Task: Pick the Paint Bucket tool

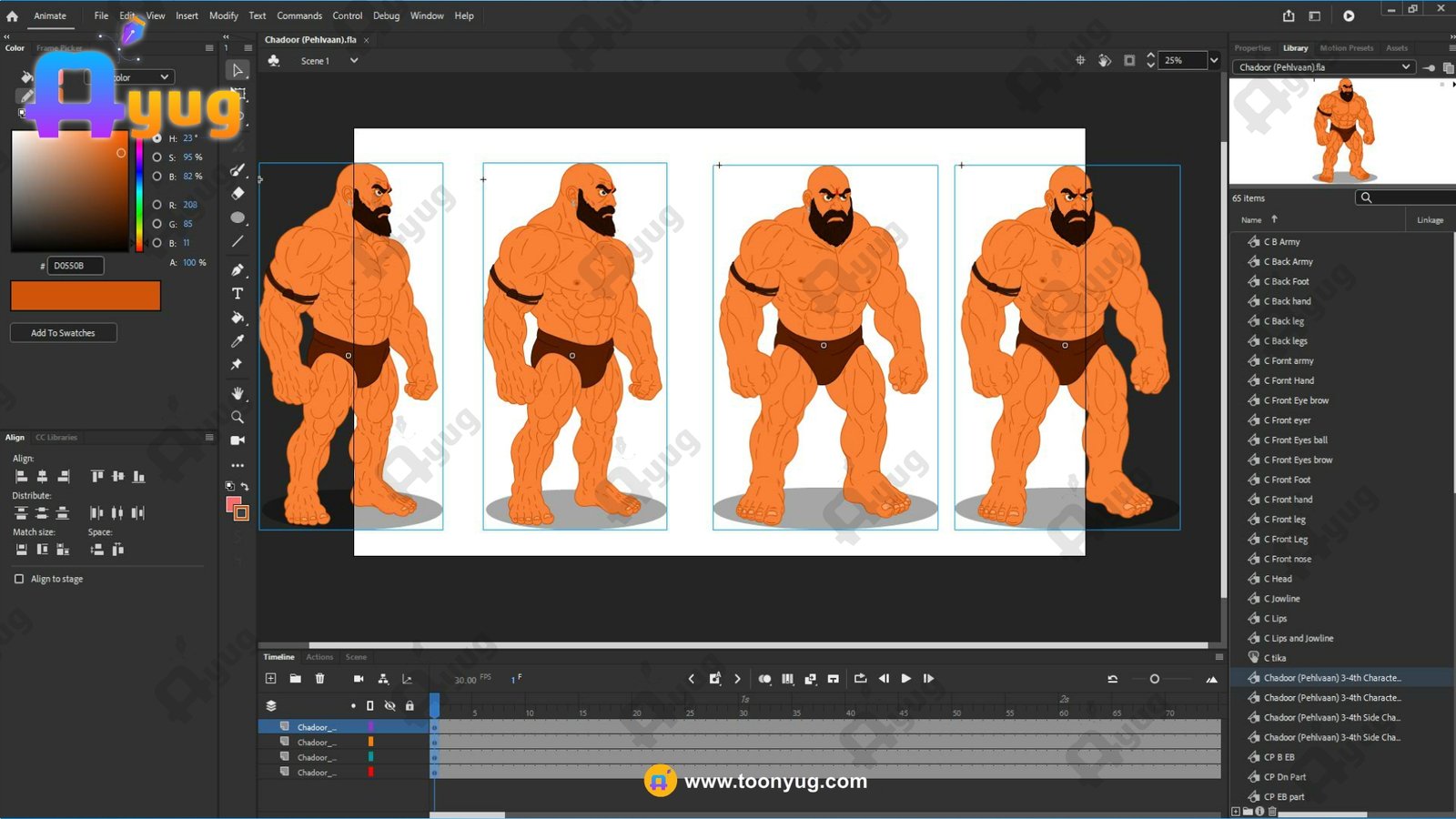Action: tap(238, 318)
